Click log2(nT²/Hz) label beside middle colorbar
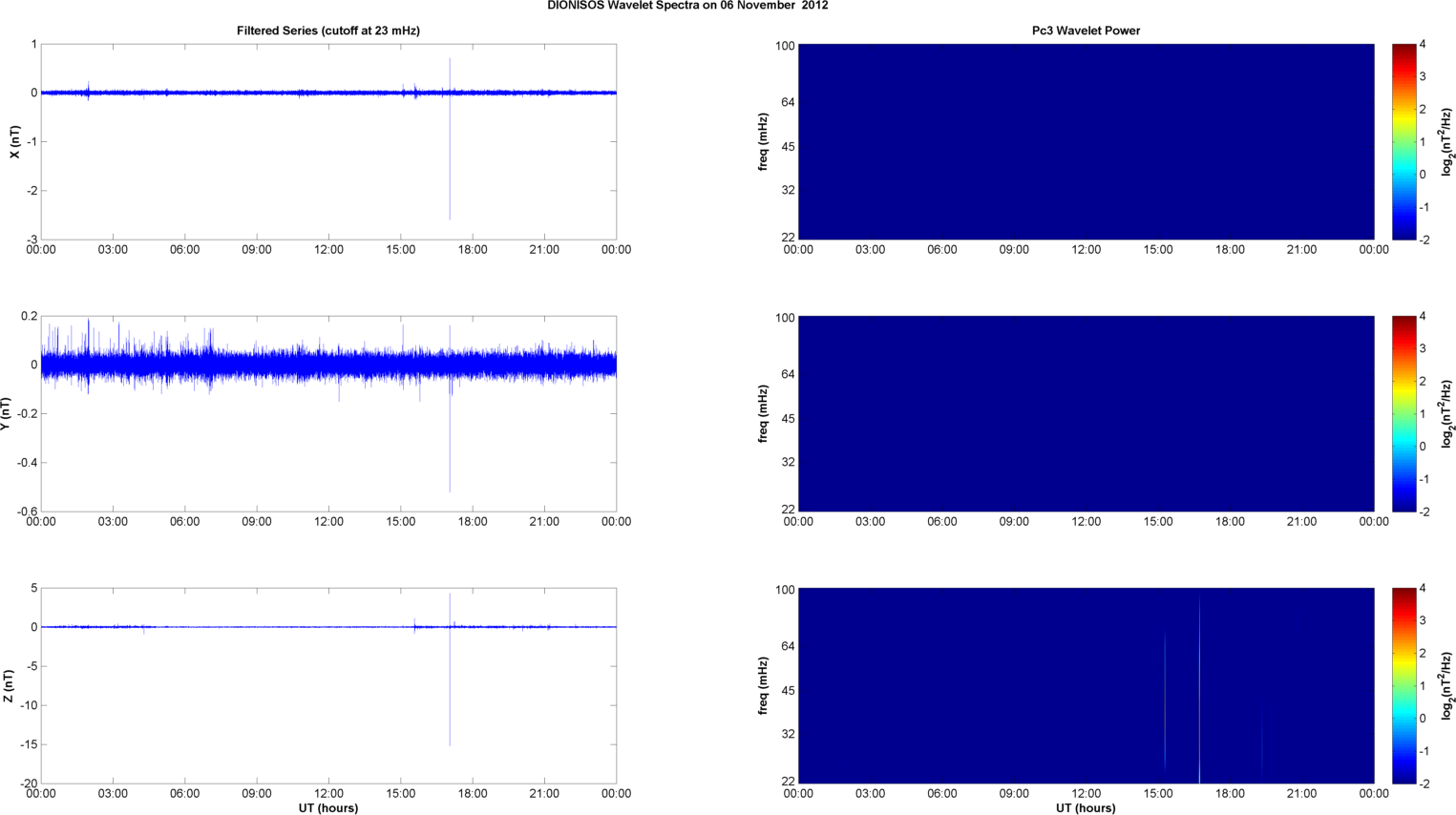1456x815 pixels. (x=1447, y=414)
